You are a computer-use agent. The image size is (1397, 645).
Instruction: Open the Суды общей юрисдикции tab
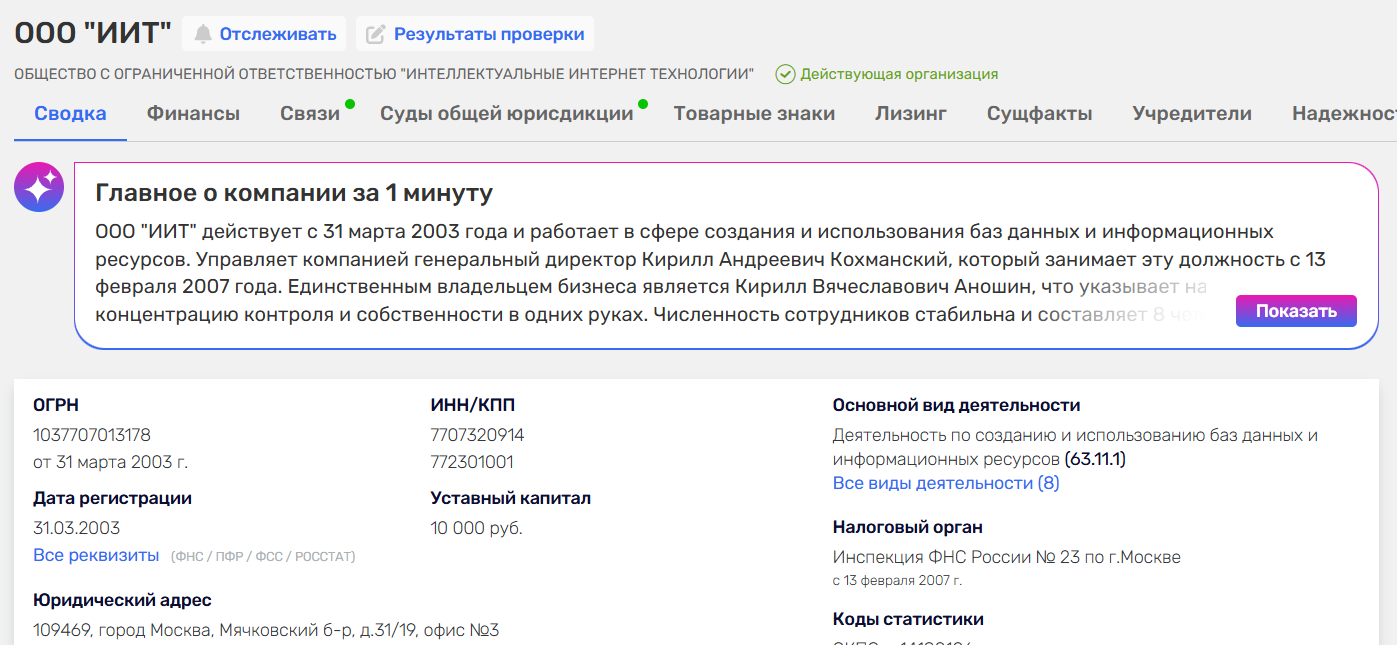click(507, 113)
